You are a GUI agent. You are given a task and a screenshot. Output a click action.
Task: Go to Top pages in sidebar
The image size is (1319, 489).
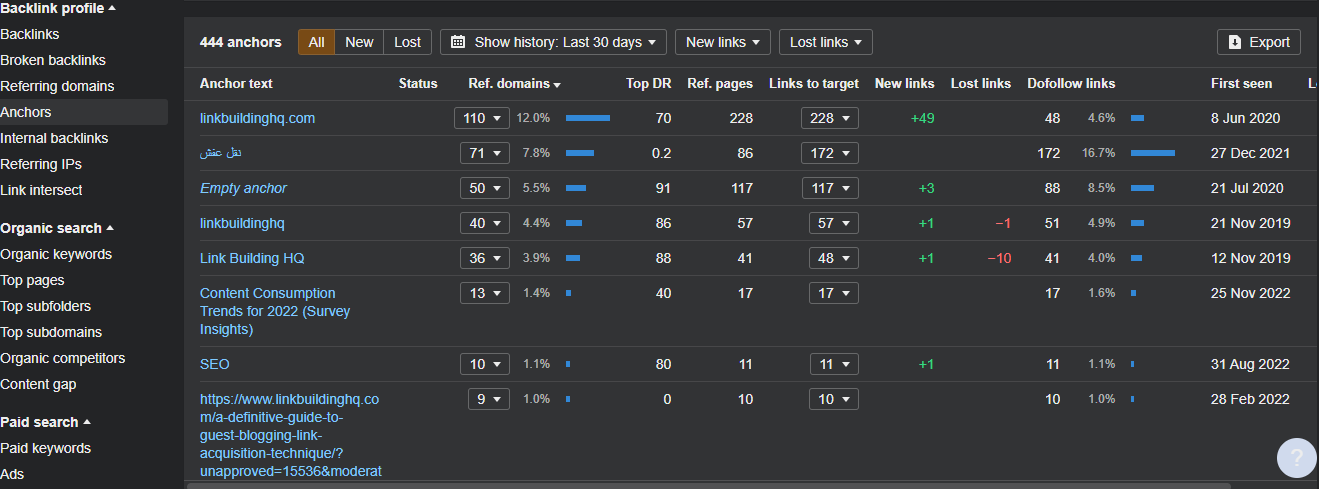click(x=32, y=280)
